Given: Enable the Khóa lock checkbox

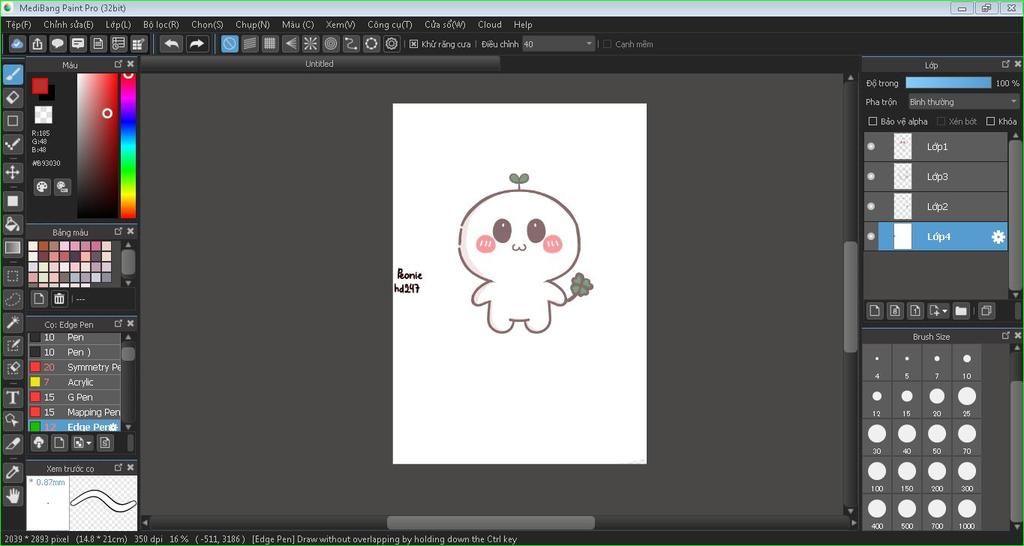Looking at the screenshot, I should (991, 121).
